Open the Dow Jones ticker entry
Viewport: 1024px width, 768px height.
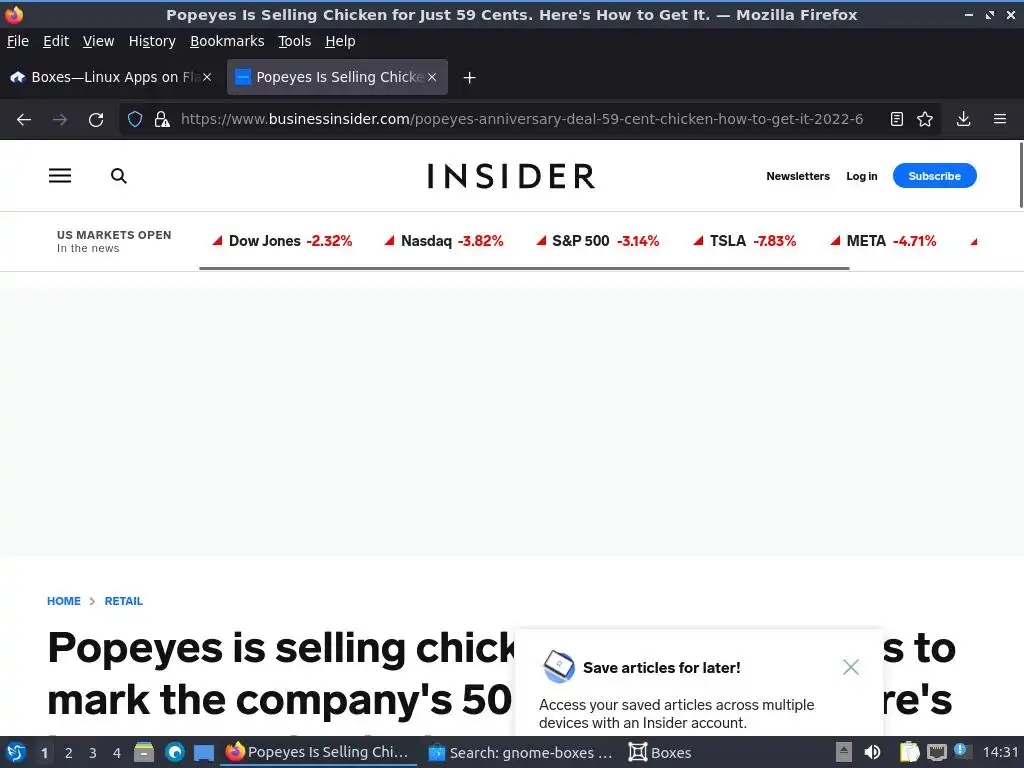[x=282, y=241]
